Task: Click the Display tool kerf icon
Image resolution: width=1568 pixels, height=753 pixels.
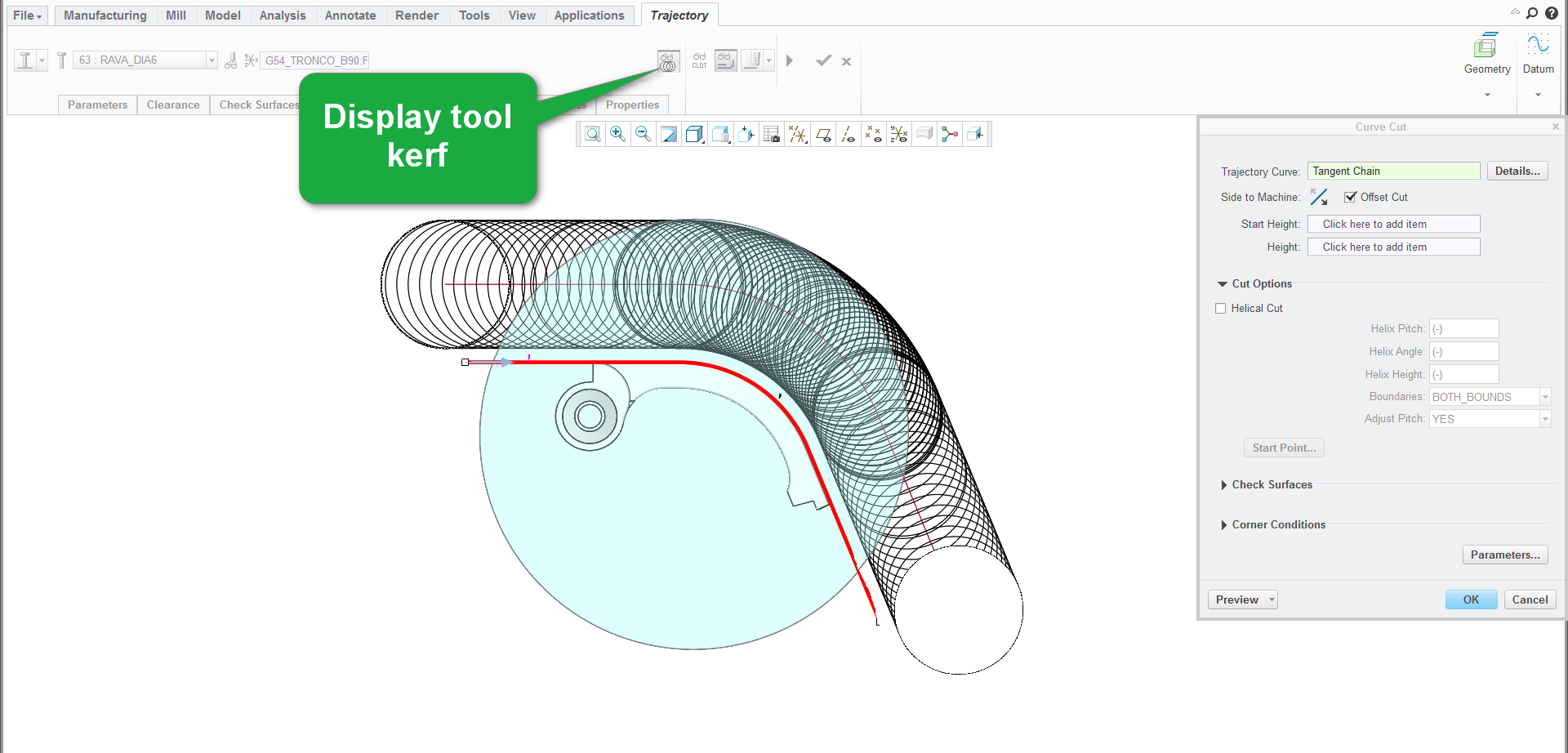Action: click(x=668, y=61)
